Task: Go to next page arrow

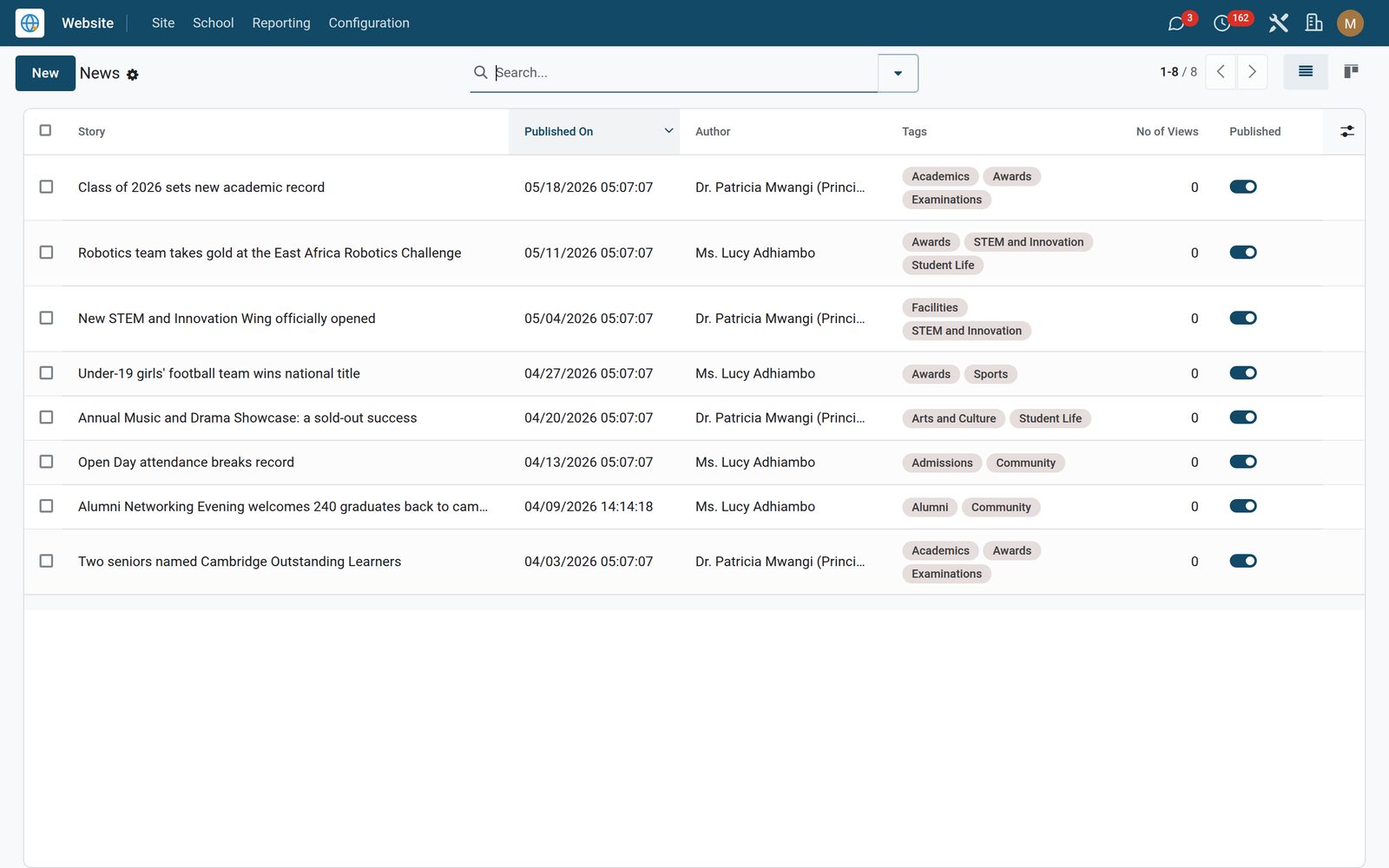Action: coord(1252,72)
